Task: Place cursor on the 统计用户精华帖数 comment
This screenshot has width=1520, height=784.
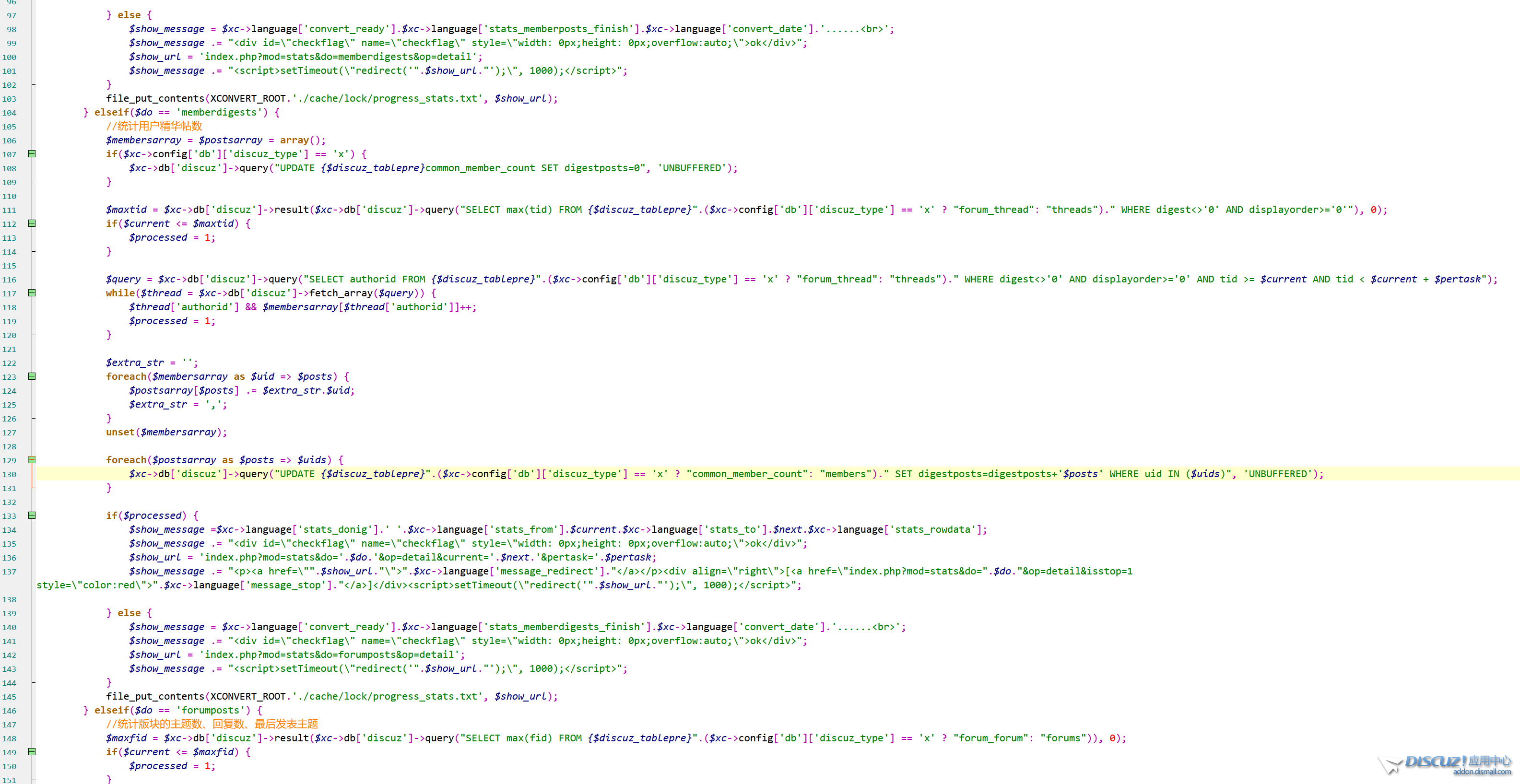Action: click(x=154, y=126)
